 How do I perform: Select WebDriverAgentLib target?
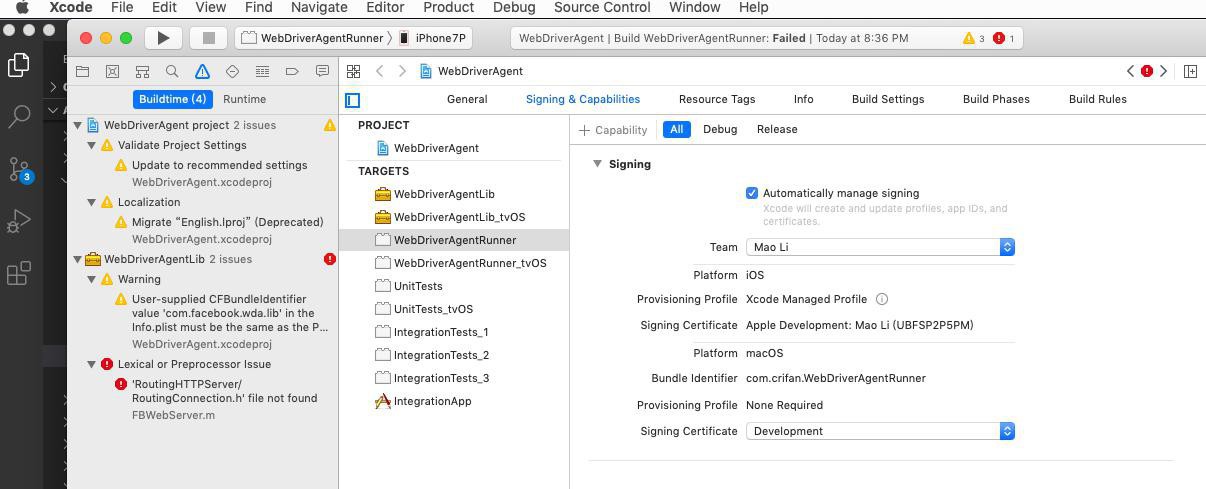pyautogui.click(x=444, y=194)
